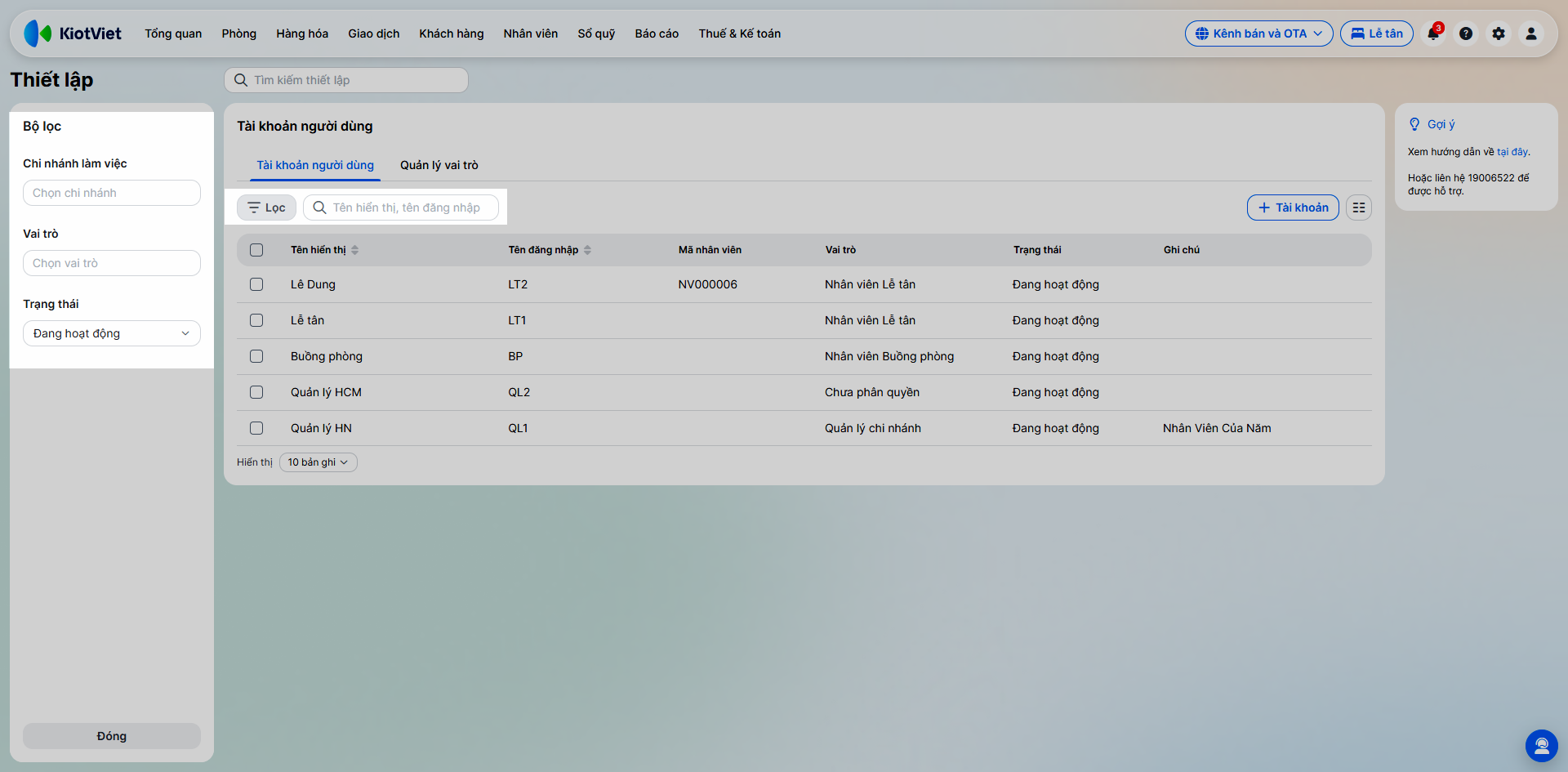Click the Buồng phòng display name
The width and height of the screenshot is (1568, 772).
[x=327, y=356]
